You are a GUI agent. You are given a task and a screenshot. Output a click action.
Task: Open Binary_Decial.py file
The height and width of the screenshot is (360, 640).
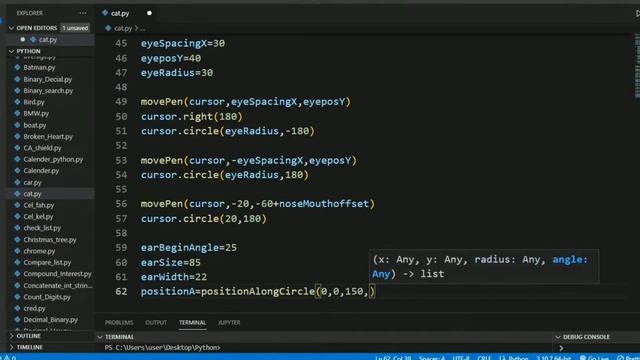[47, 79]
